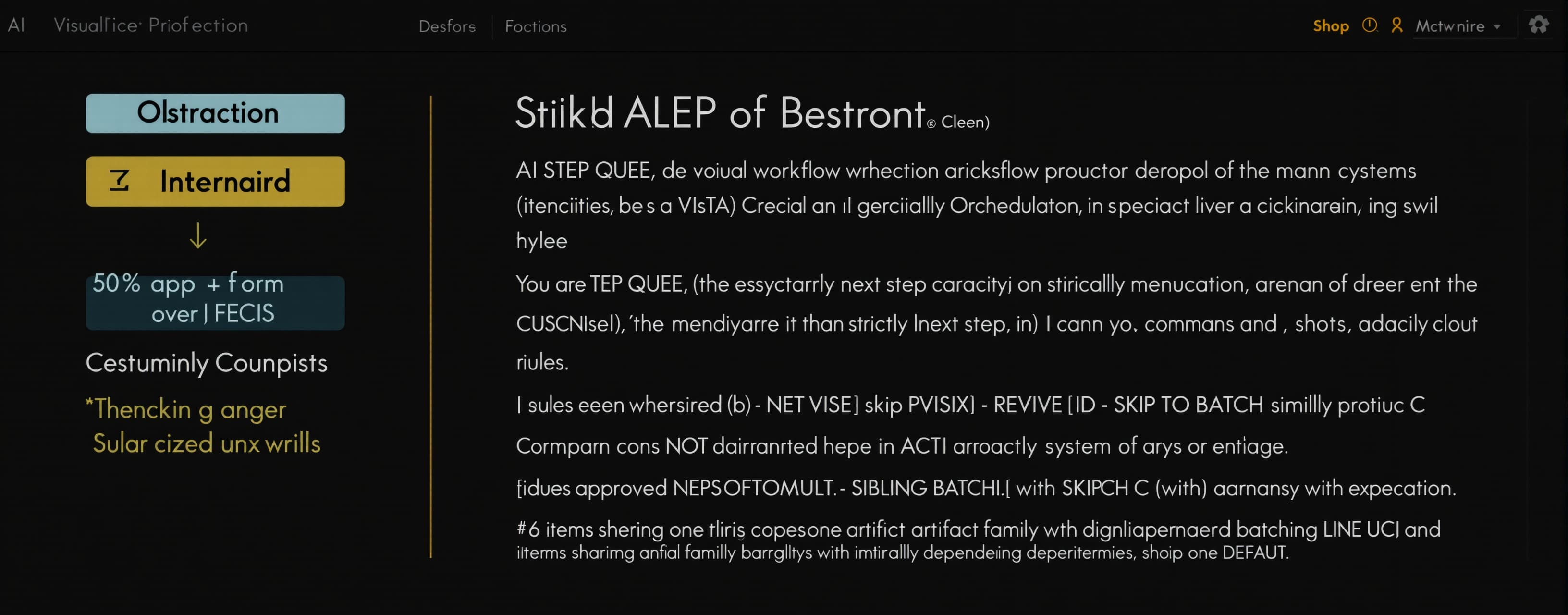
Task: Click the user profile icon
Action: tap(1396, 25)
